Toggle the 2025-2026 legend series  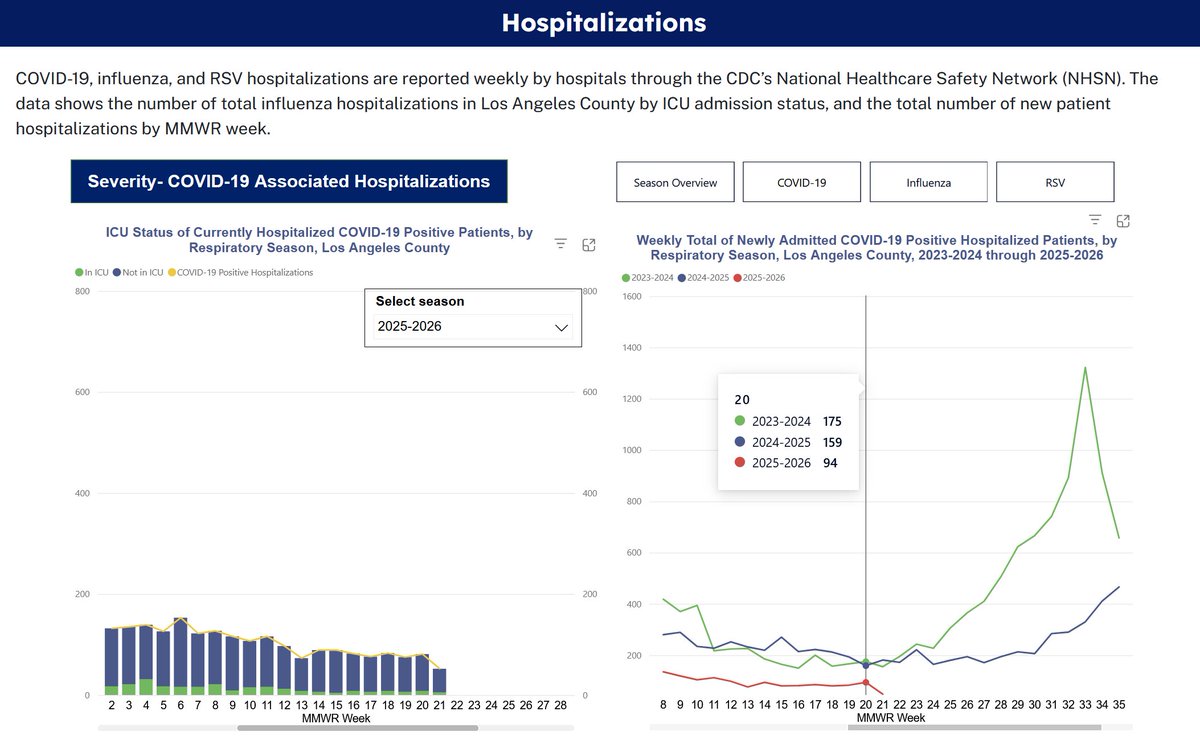[759, 277]
